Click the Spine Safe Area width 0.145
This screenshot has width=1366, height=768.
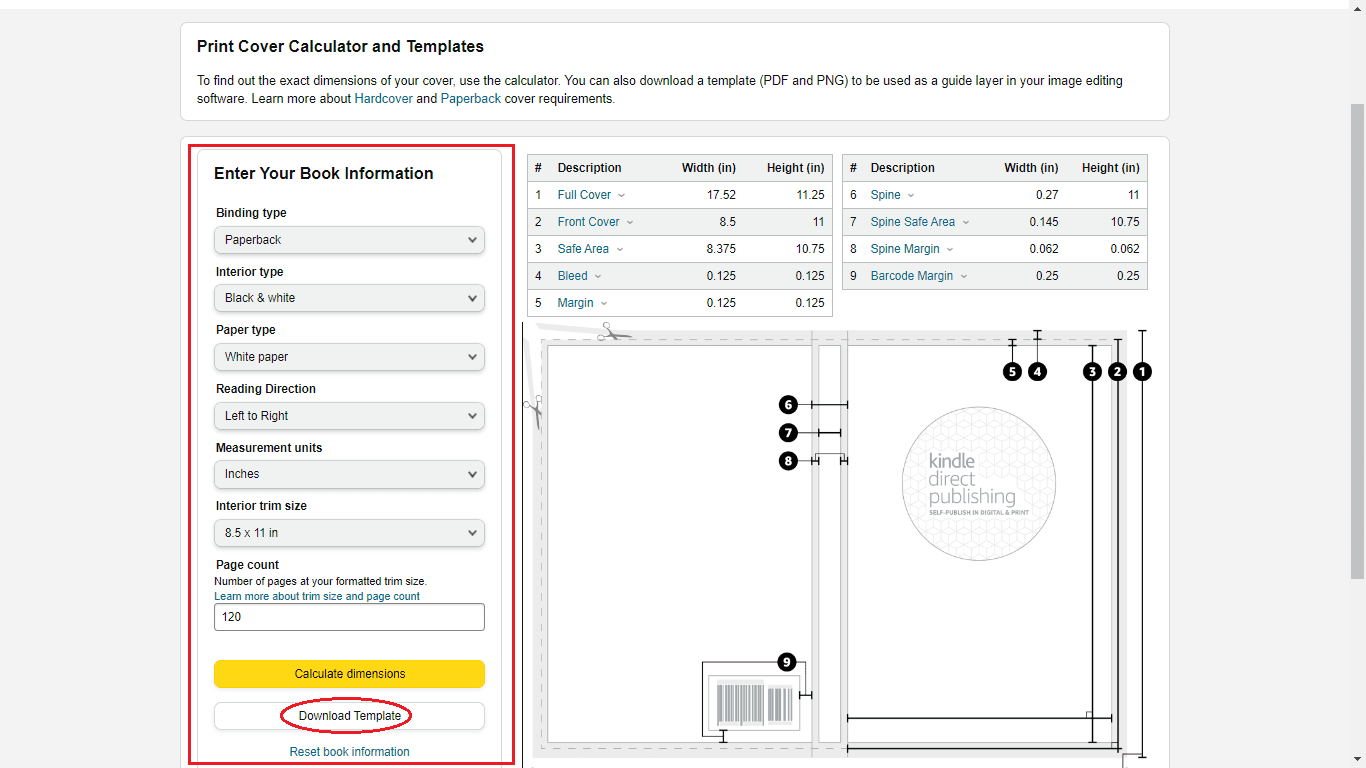tap(1044, 222)
